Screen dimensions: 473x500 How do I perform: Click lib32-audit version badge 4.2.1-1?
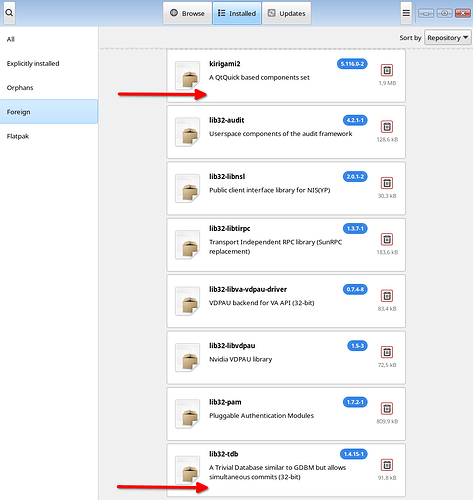tap(355, 120)
